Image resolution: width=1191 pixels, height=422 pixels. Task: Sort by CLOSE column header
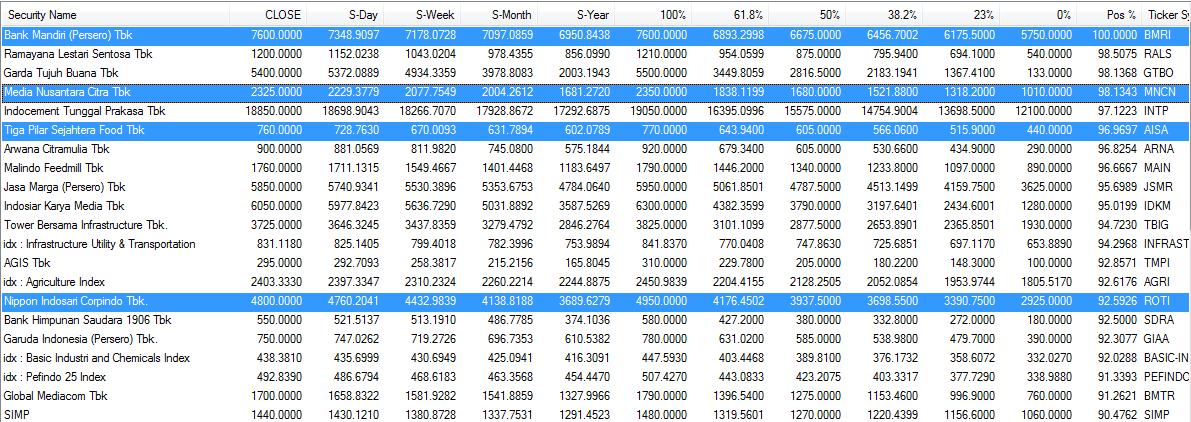(x=269, y=14)
